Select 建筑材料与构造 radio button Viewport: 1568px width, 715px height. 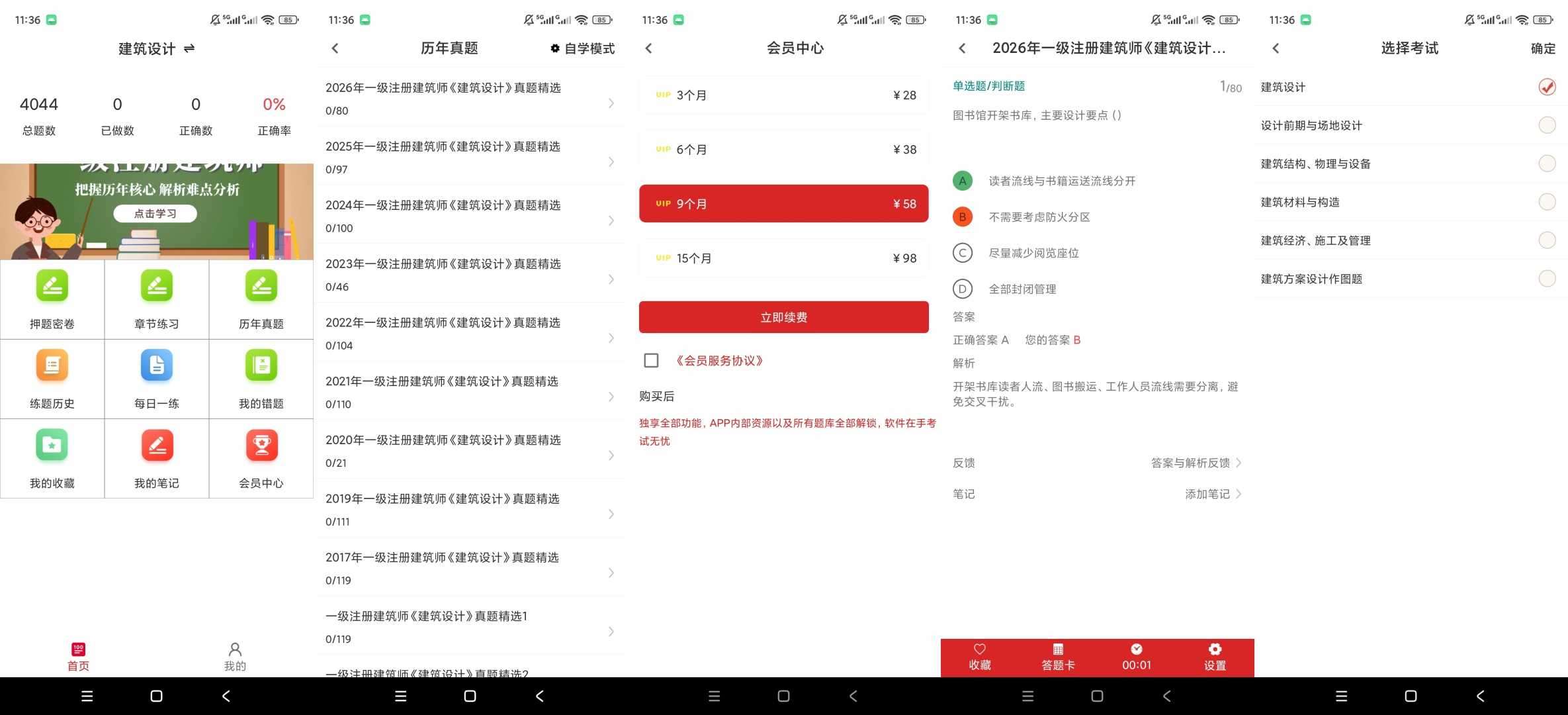click(x=1547, y=202)
